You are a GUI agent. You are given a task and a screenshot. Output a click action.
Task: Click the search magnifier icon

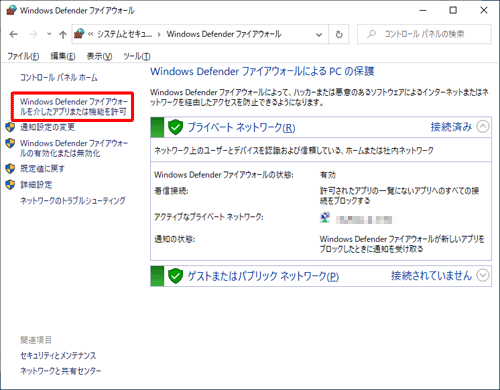click(371, 34)
